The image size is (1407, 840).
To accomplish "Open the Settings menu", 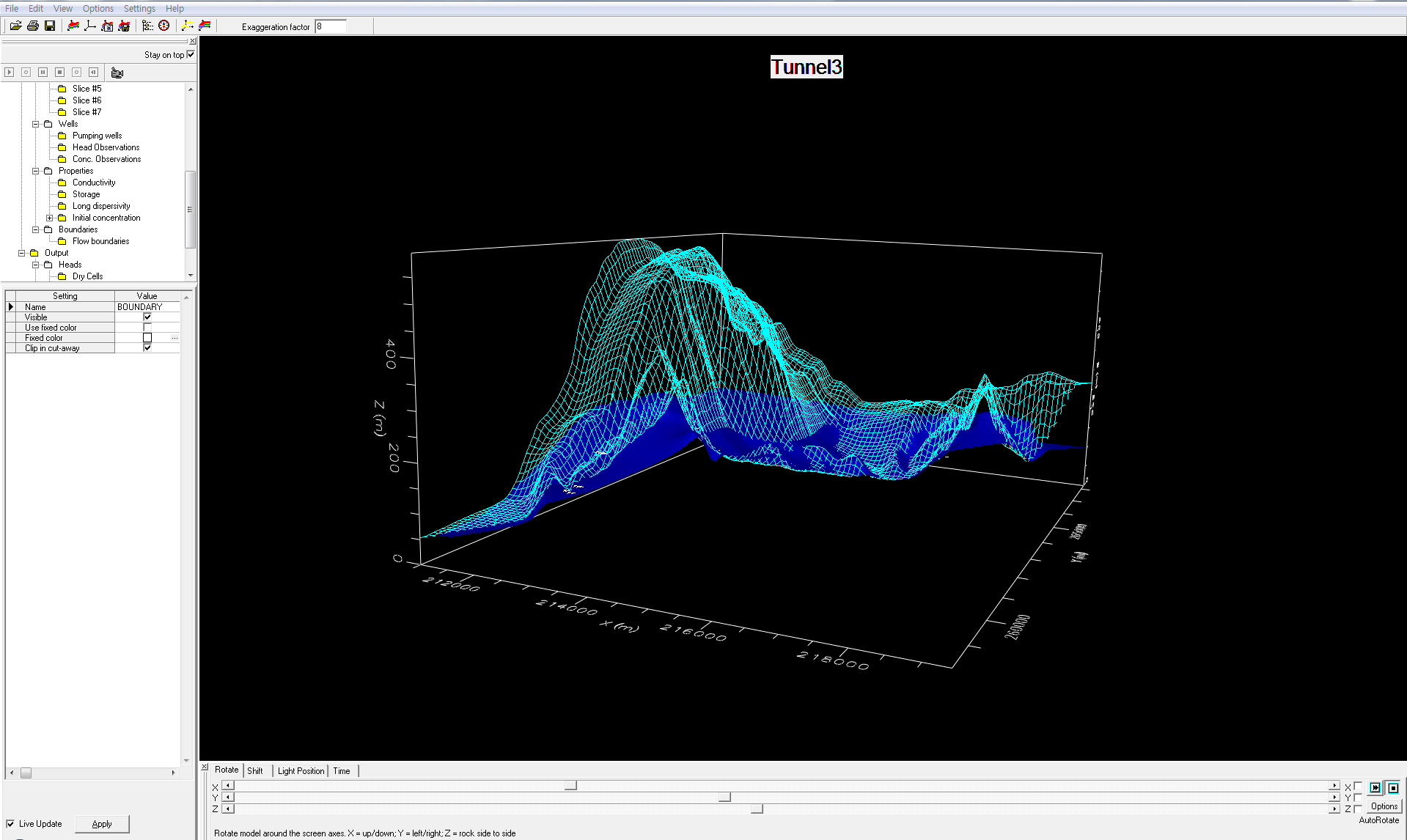I will click(x=139, y=9).
